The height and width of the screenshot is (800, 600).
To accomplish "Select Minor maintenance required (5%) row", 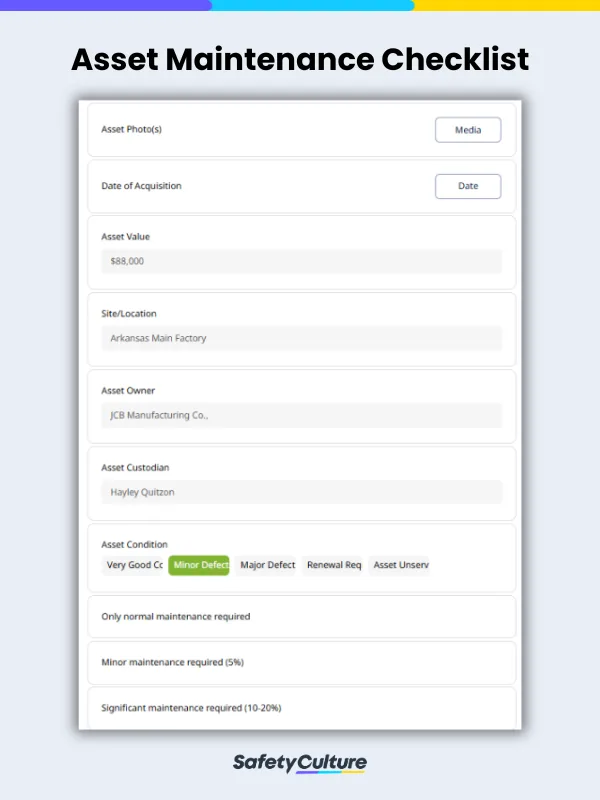I will (301, 662).
